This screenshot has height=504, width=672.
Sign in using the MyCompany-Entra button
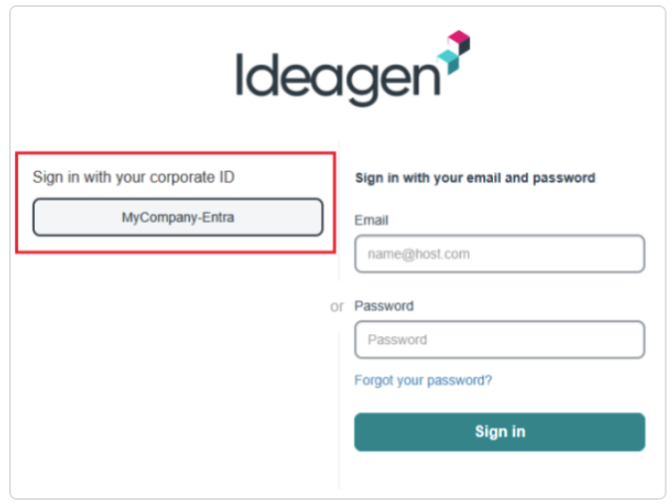point(178,217)
